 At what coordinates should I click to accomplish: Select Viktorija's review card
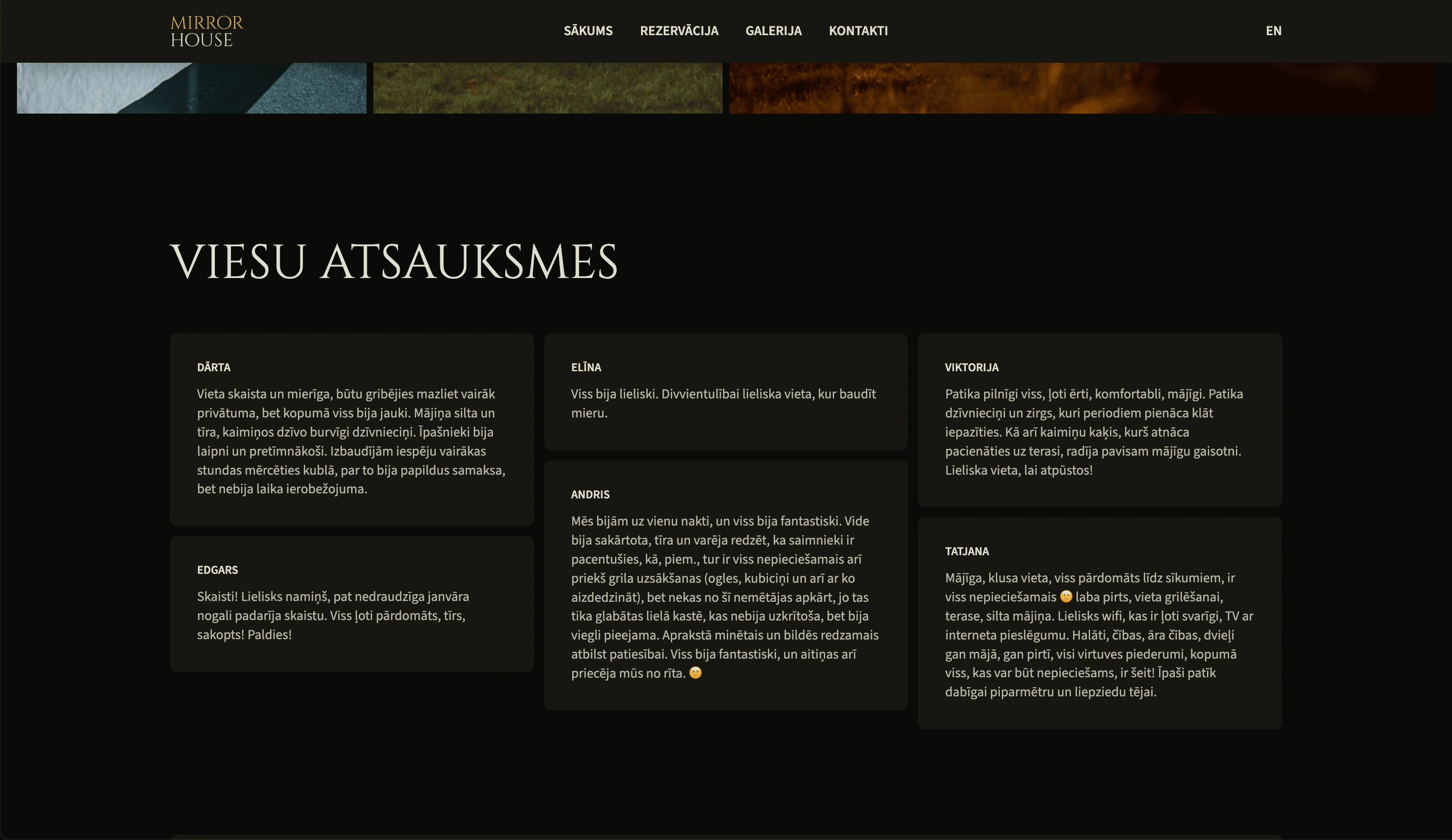pos(1099,420)
